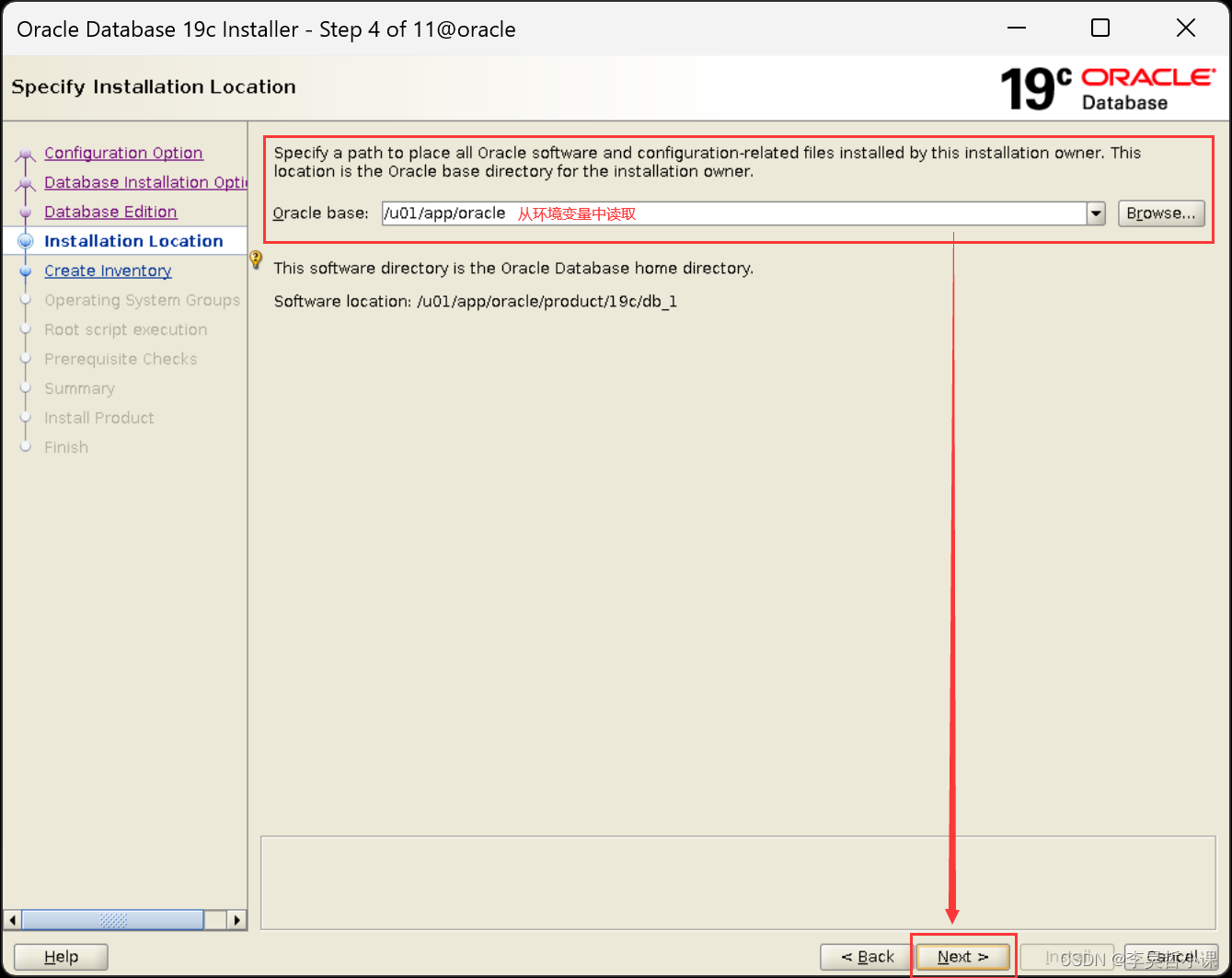Click the sidebar scrollbar right arrow
Image resolution: width=1232 pixels, height=978 pixels.
(236, 920)
